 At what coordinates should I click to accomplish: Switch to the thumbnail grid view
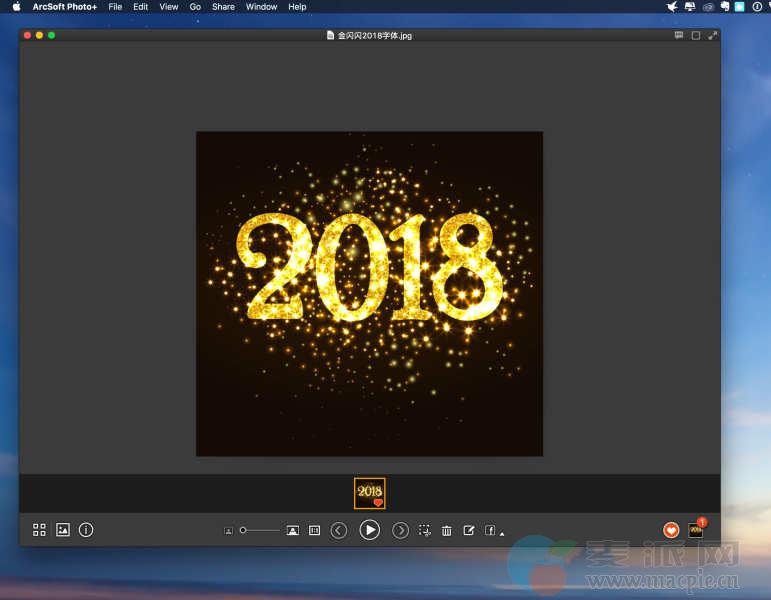click(x=40, y=530)
